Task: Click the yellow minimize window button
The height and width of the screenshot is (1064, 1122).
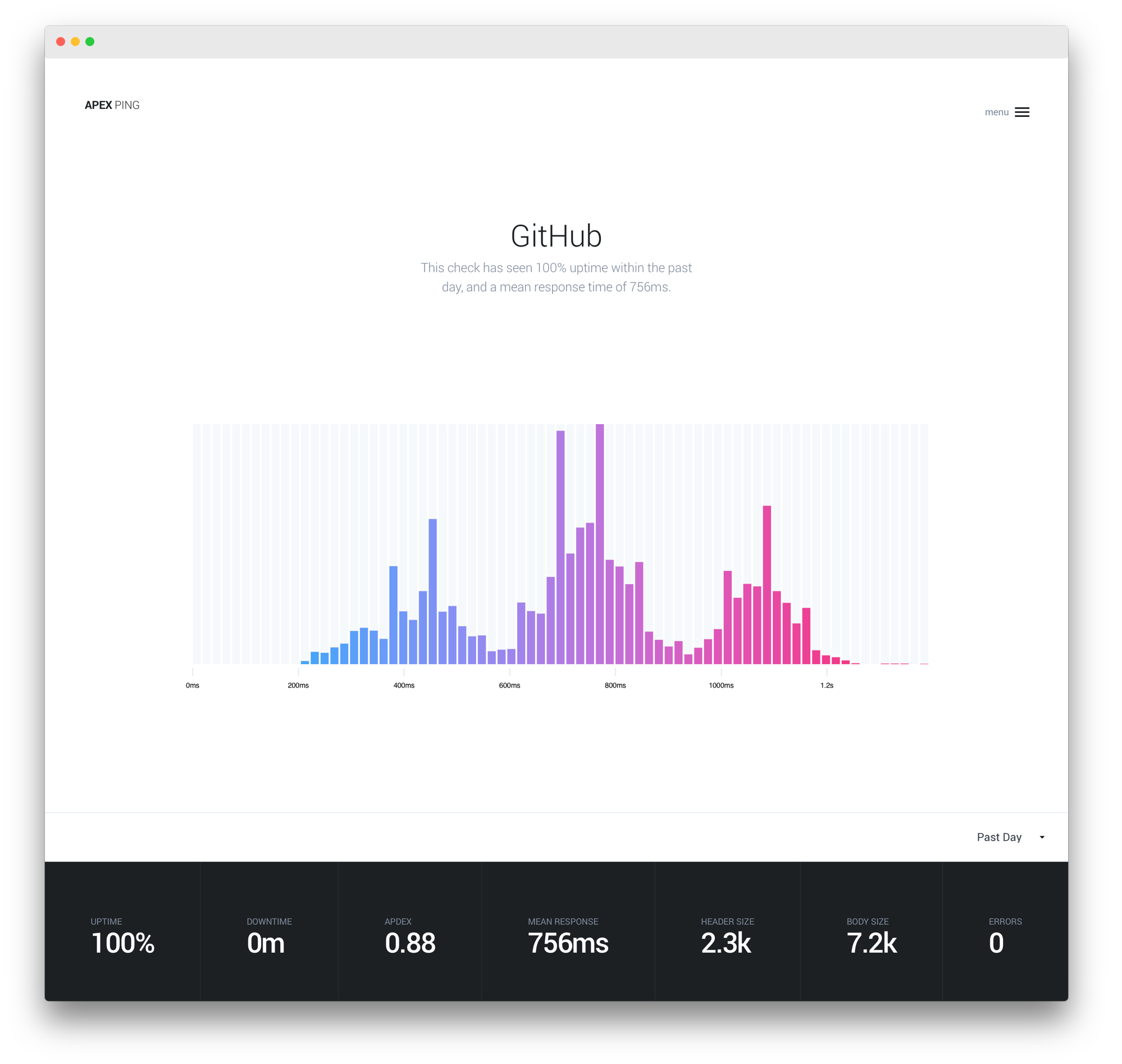Action: click(76, 42)
